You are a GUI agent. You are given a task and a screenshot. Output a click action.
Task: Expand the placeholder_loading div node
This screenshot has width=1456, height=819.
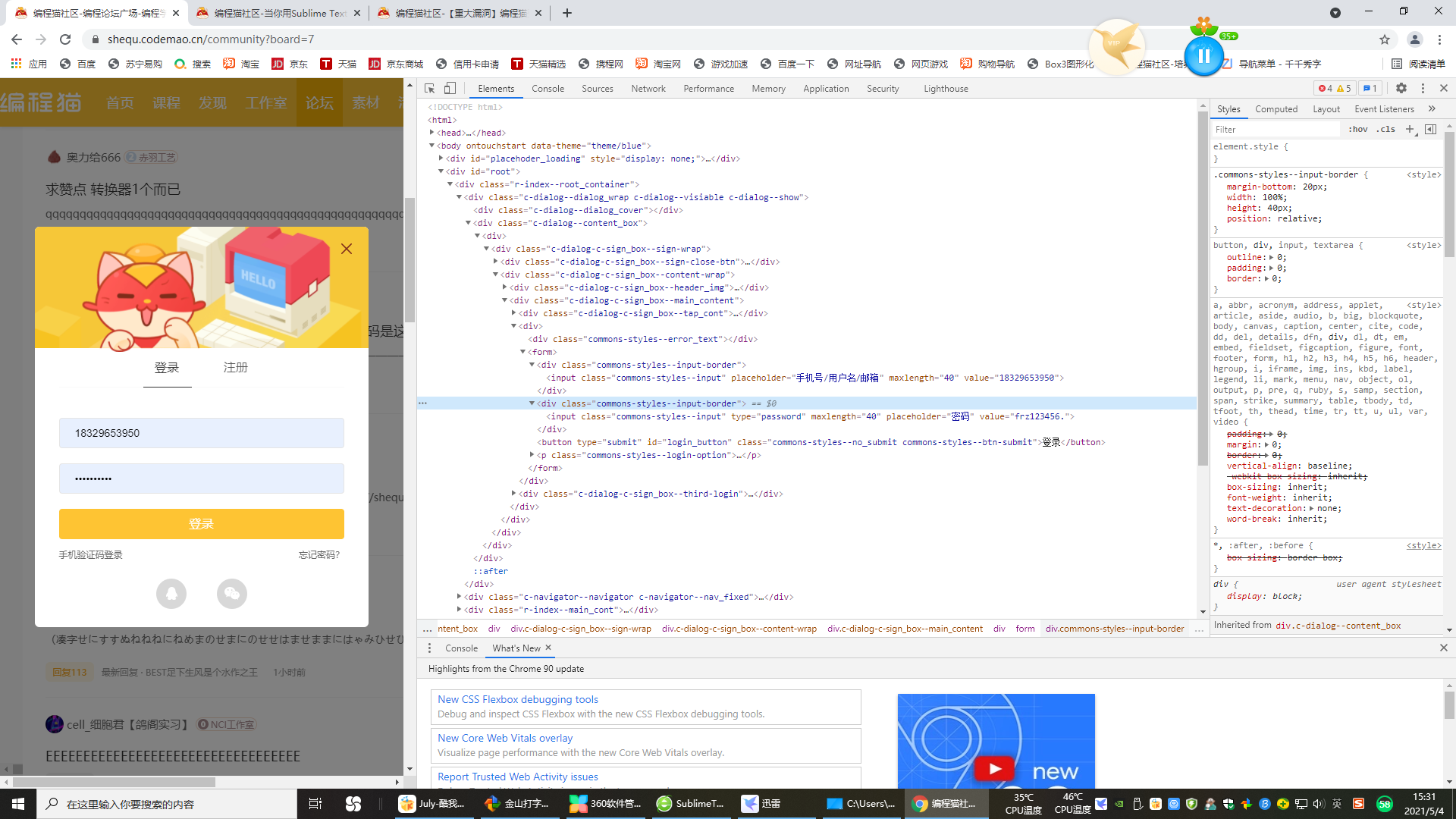click(x=441, y=158)
